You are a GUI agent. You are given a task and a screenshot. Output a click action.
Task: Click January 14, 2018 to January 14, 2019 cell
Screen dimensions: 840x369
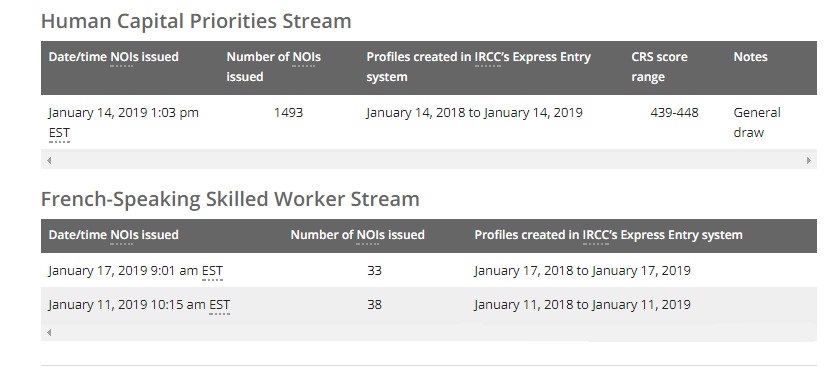click(x=474, y=113)
